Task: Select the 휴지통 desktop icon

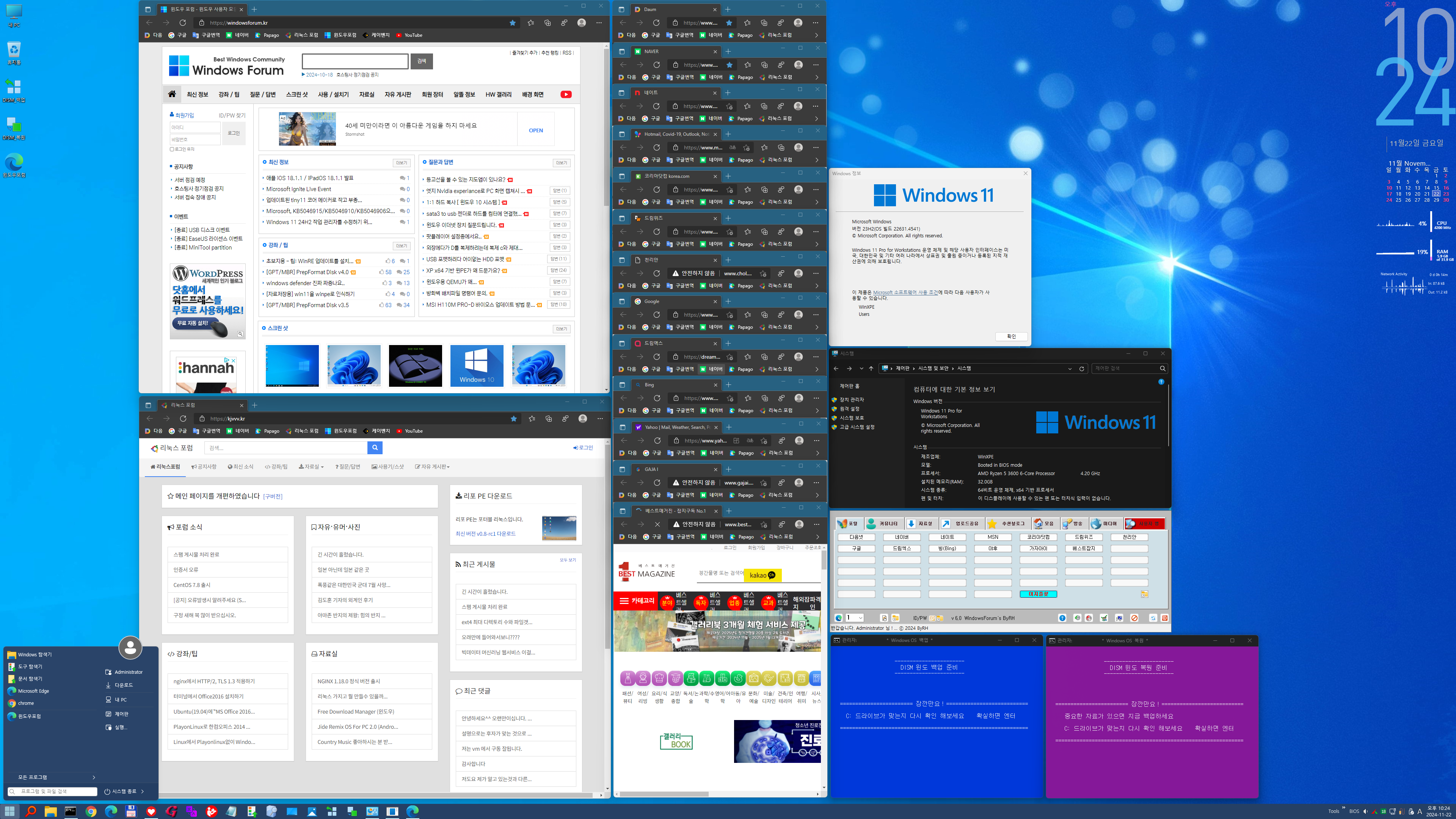Action: click(14, 53)
